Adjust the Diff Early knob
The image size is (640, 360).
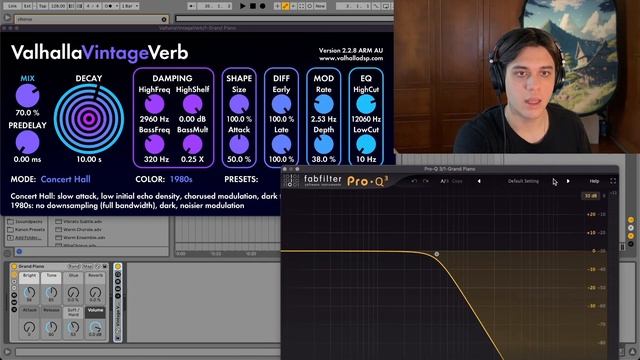(281, 104)
